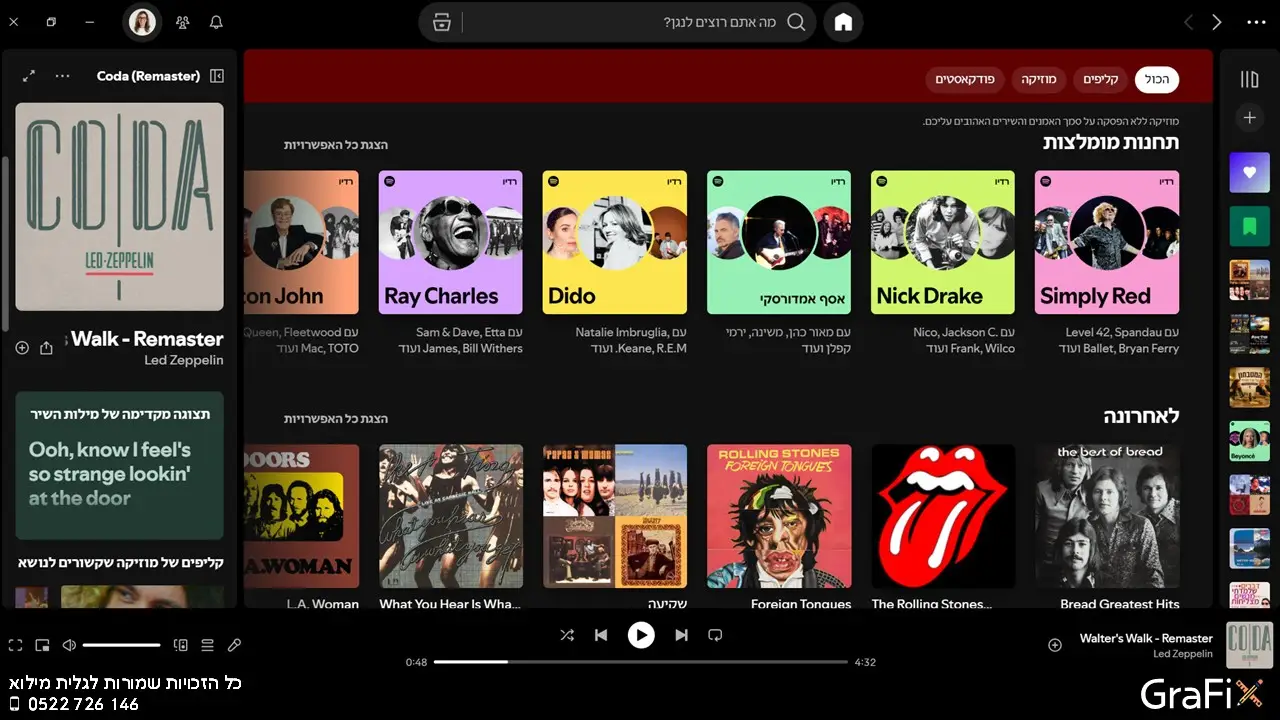Open the Friend Activity icon
Screen dimensions: 1280x720
(x=182, y=22)
